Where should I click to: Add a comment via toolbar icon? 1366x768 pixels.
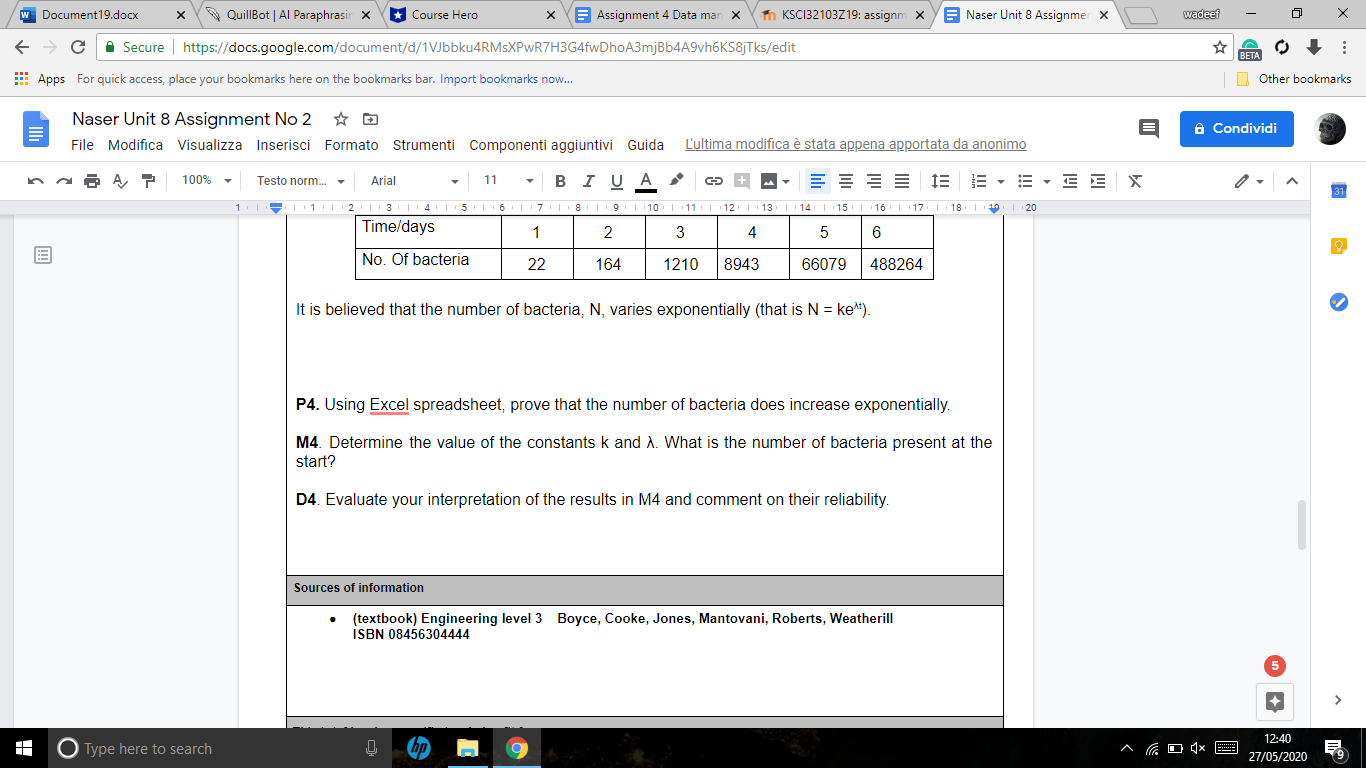coord(742,181)
